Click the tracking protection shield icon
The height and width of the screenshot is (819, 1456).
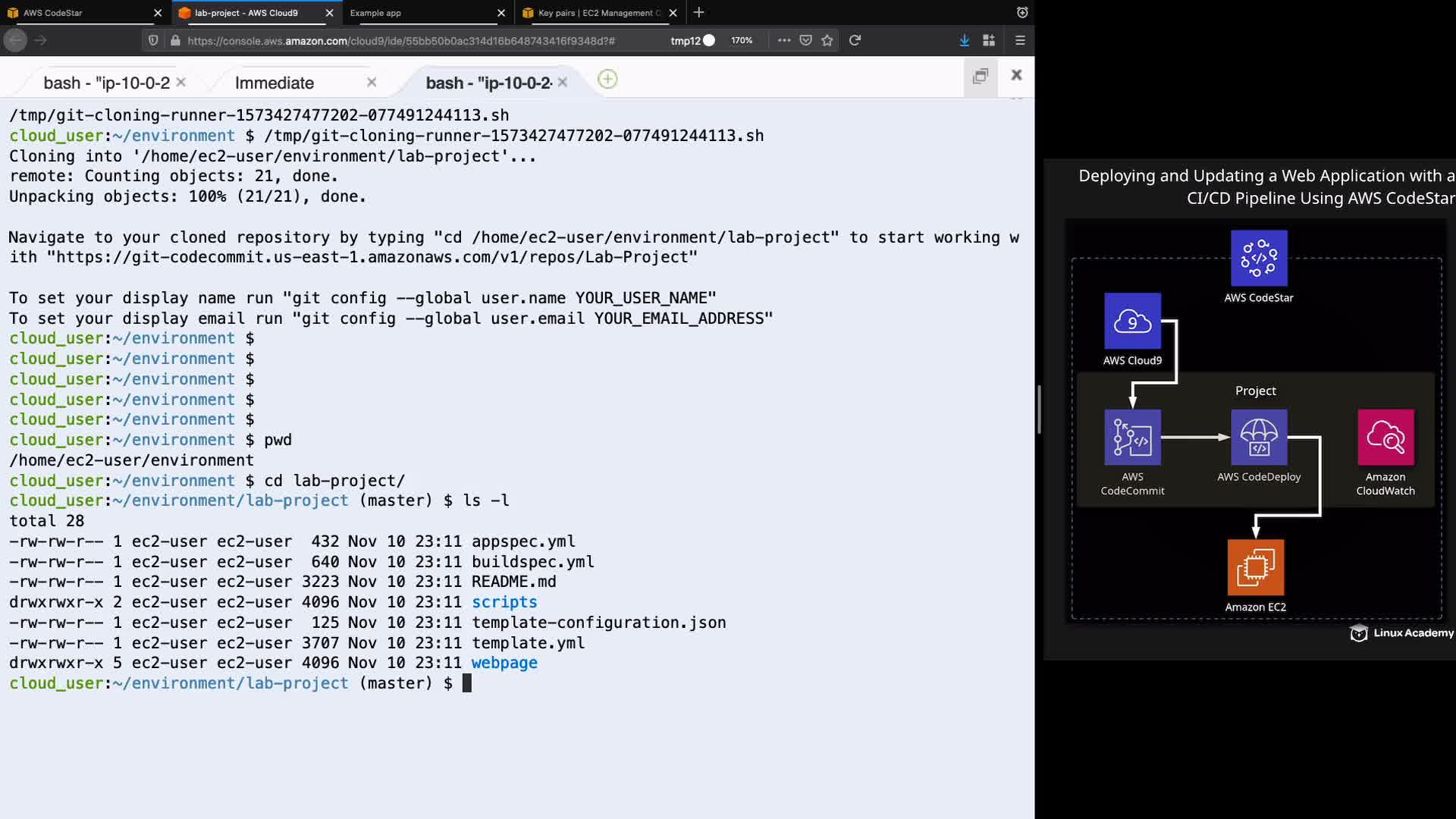[x=153, y=40]
